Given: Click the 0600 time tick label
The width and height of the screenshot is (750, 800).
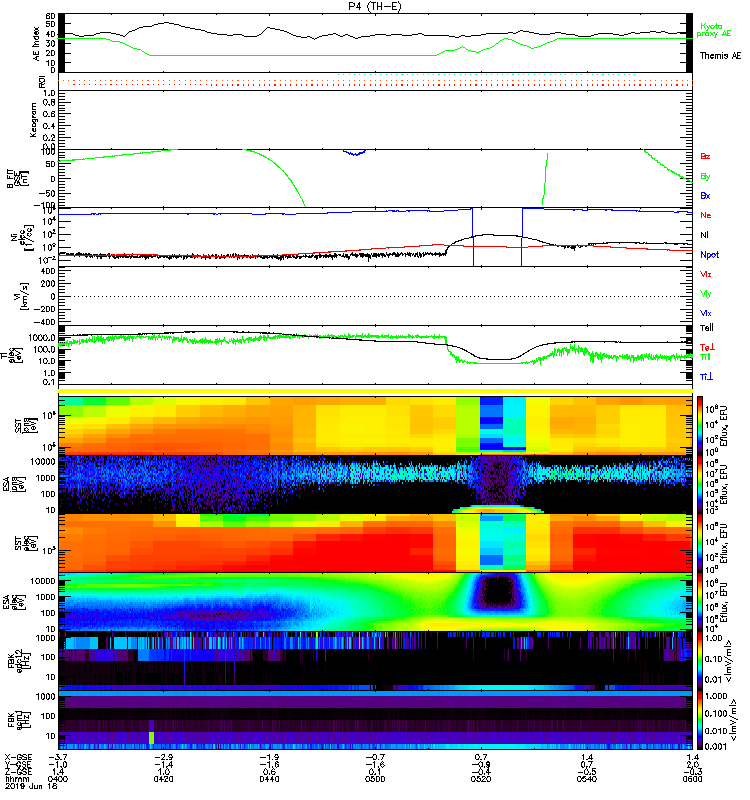Looking at the screenshot, I should tap(692, 779).
